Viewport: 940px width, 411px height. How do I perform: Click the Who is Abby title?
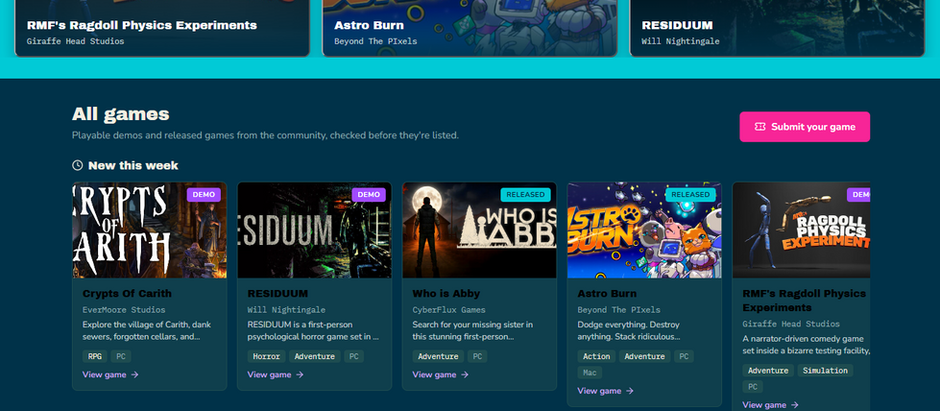[x=446, y=294]
